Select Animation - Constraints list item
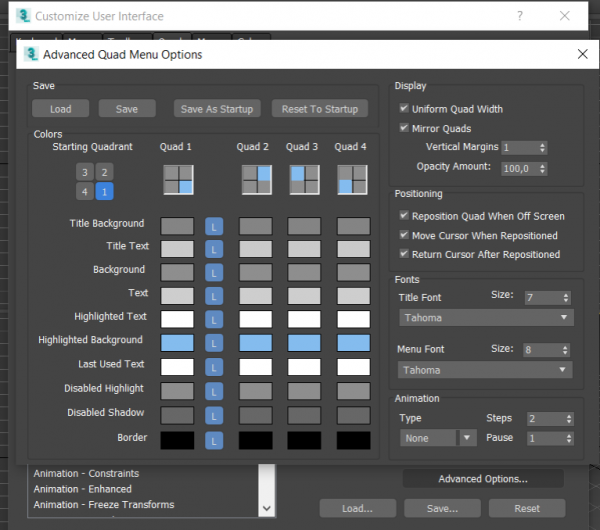The image size is (600, 530). point(86,473)
